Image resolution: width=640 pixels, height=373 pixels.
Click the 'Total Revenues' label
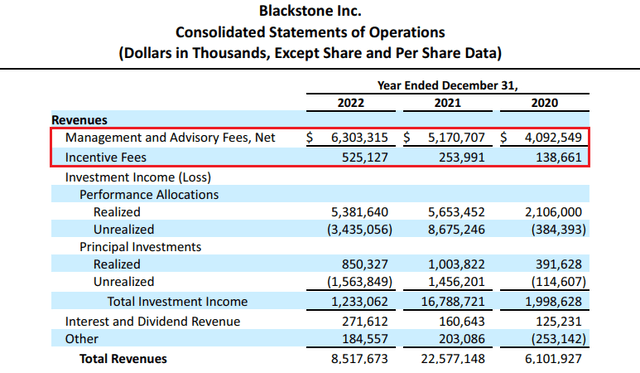(x=123, y=359)
